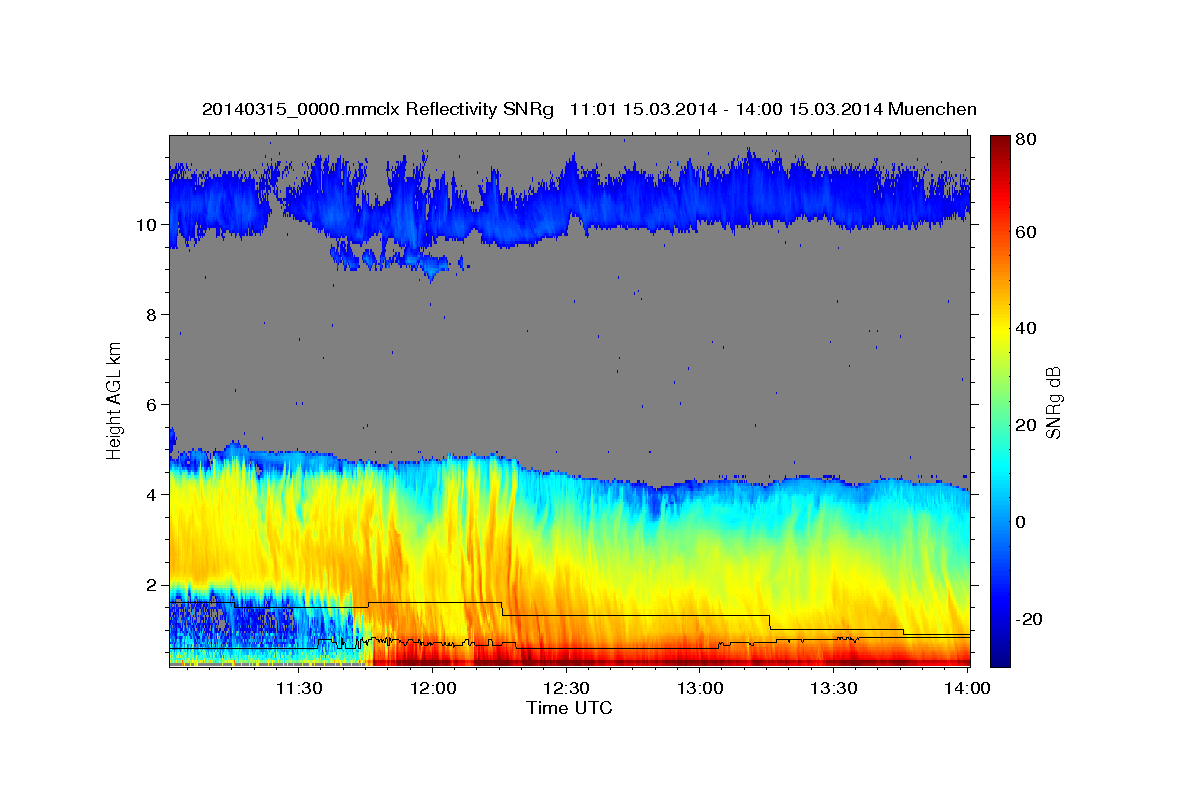Click the height tick label 2
The height and width of the screenshot is (800, 1200).
click(x=151, y=585)
